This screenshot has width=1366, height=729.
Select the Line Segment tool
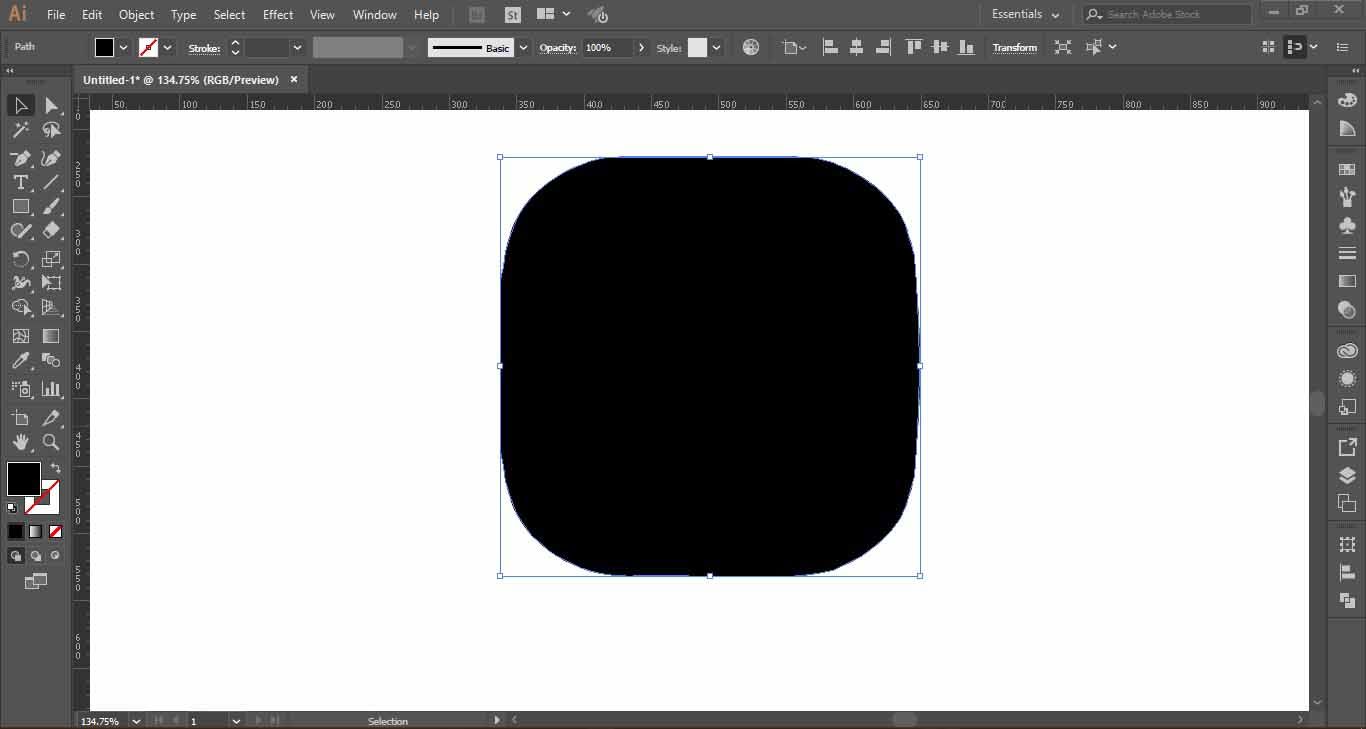51,182
